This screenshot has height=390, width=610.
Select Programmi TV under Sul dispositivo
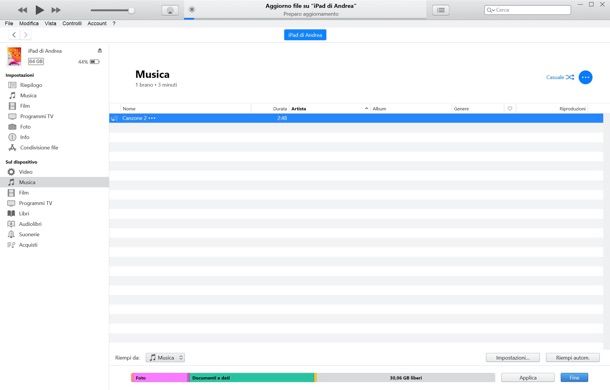(35, 203)
